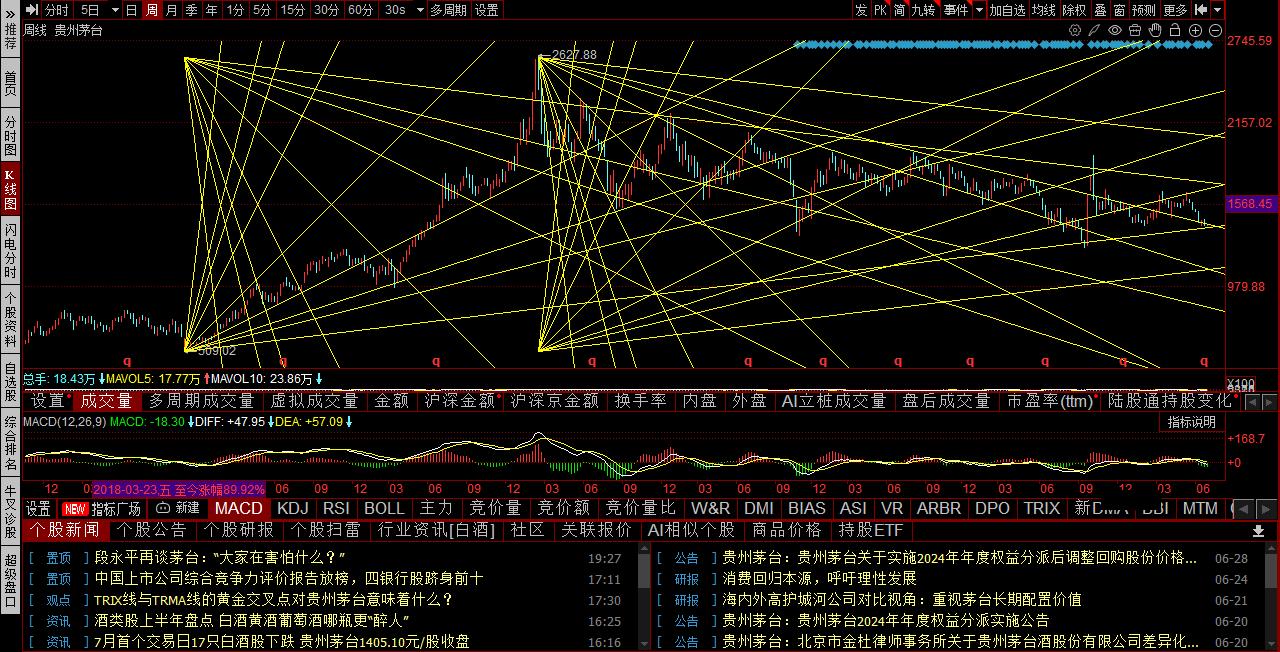Switch to 日 daily K-line
Image resolution: width=1280 pixels, height=652 pixels.
(x=131, y=9)
